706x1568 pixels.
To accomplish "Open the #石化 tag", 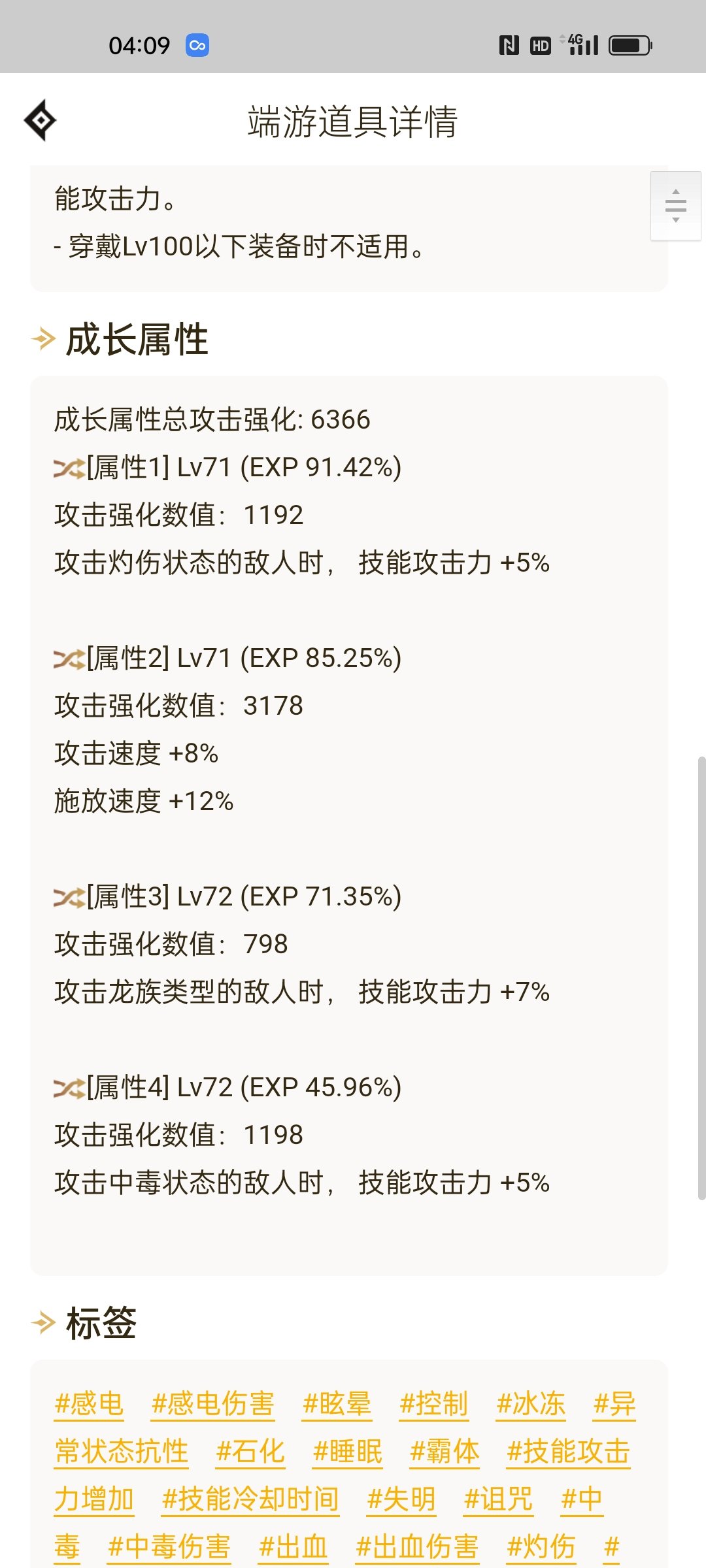I will (251, 1452).
